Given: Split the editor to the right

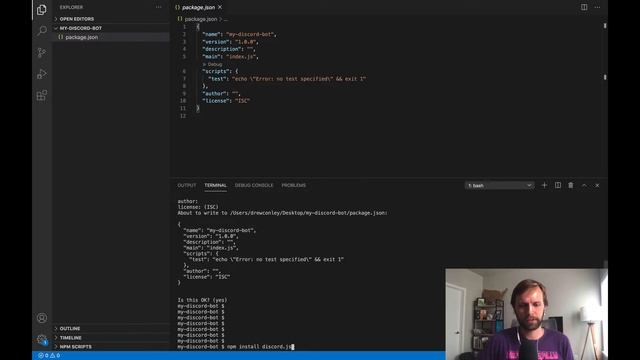Looking at the screenshot, I should (584, 7).
